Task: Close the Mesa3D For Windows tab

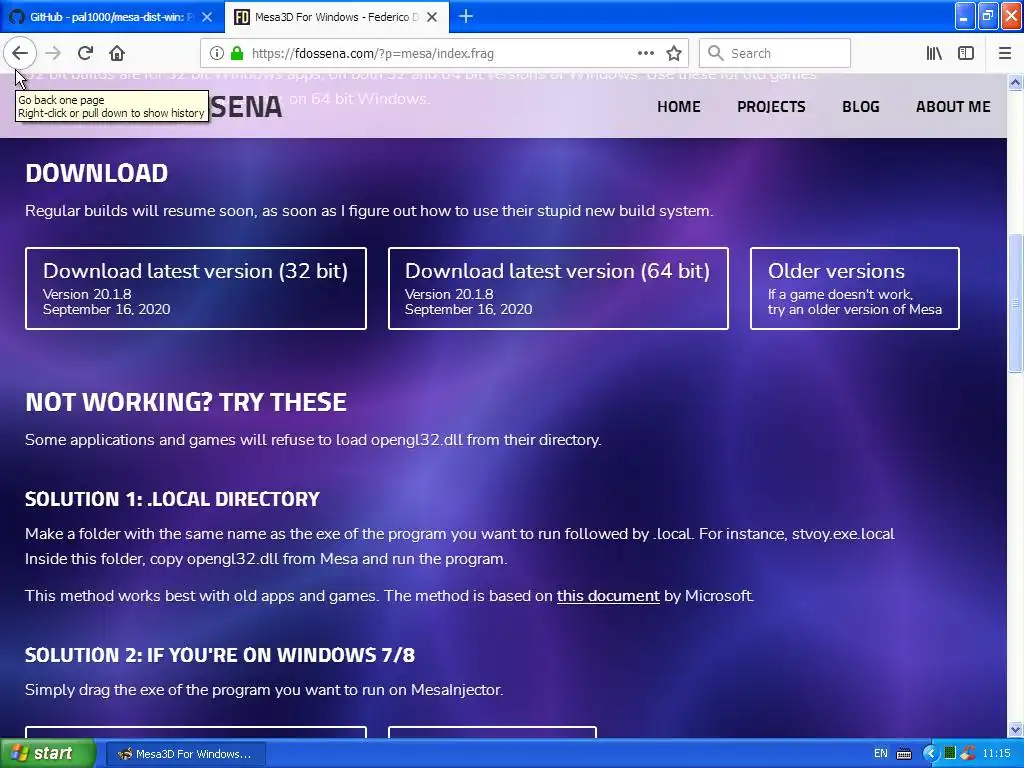Action: click(432, 17)
